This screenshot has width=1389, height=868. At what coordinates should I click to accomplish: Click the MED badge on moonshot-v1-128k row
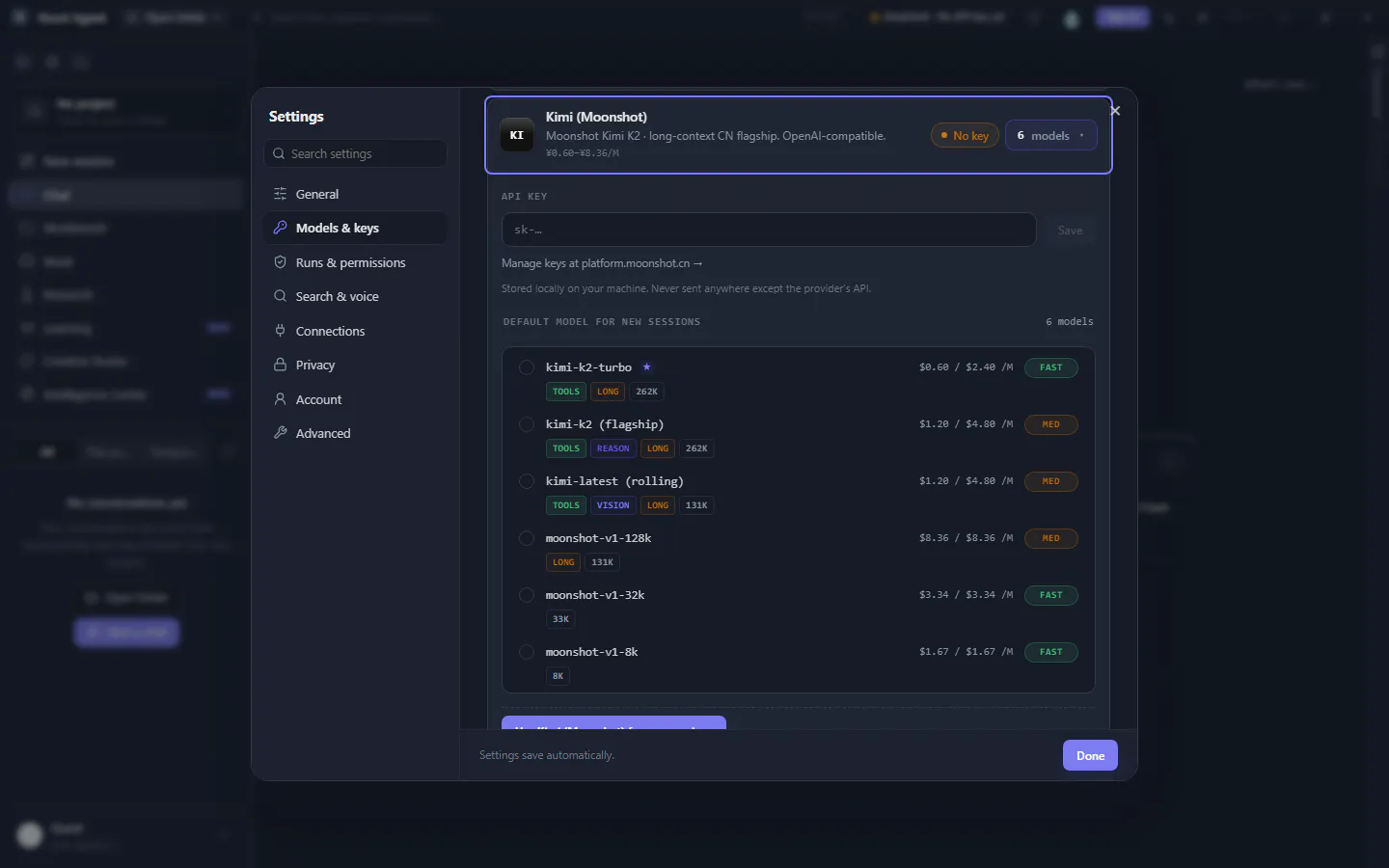coord(1051,538)
